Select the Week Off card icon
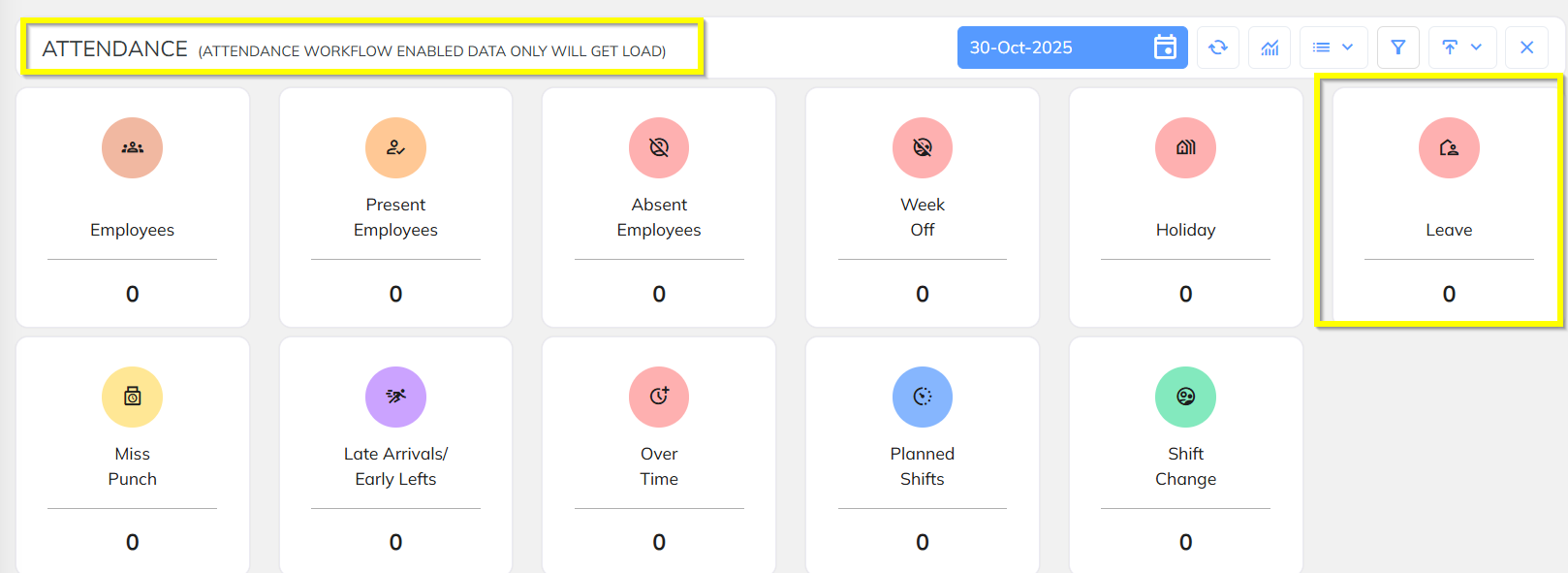The height and width of the screenshot is (573, 1568). point(923,148)
